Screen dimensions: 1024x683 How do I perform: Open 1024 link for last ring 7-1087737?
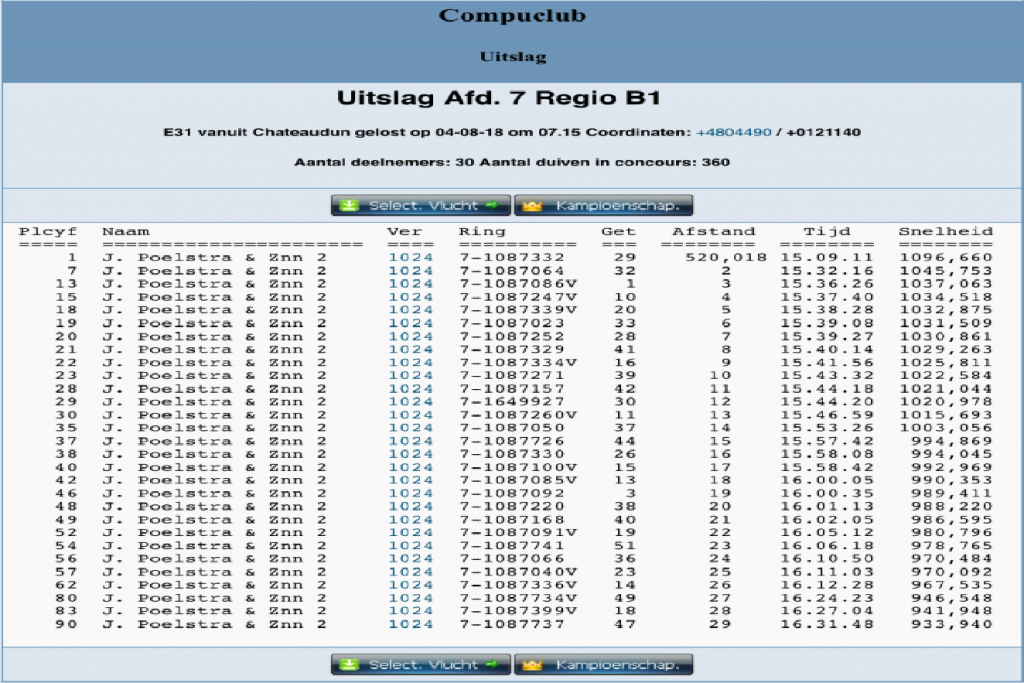410,624
